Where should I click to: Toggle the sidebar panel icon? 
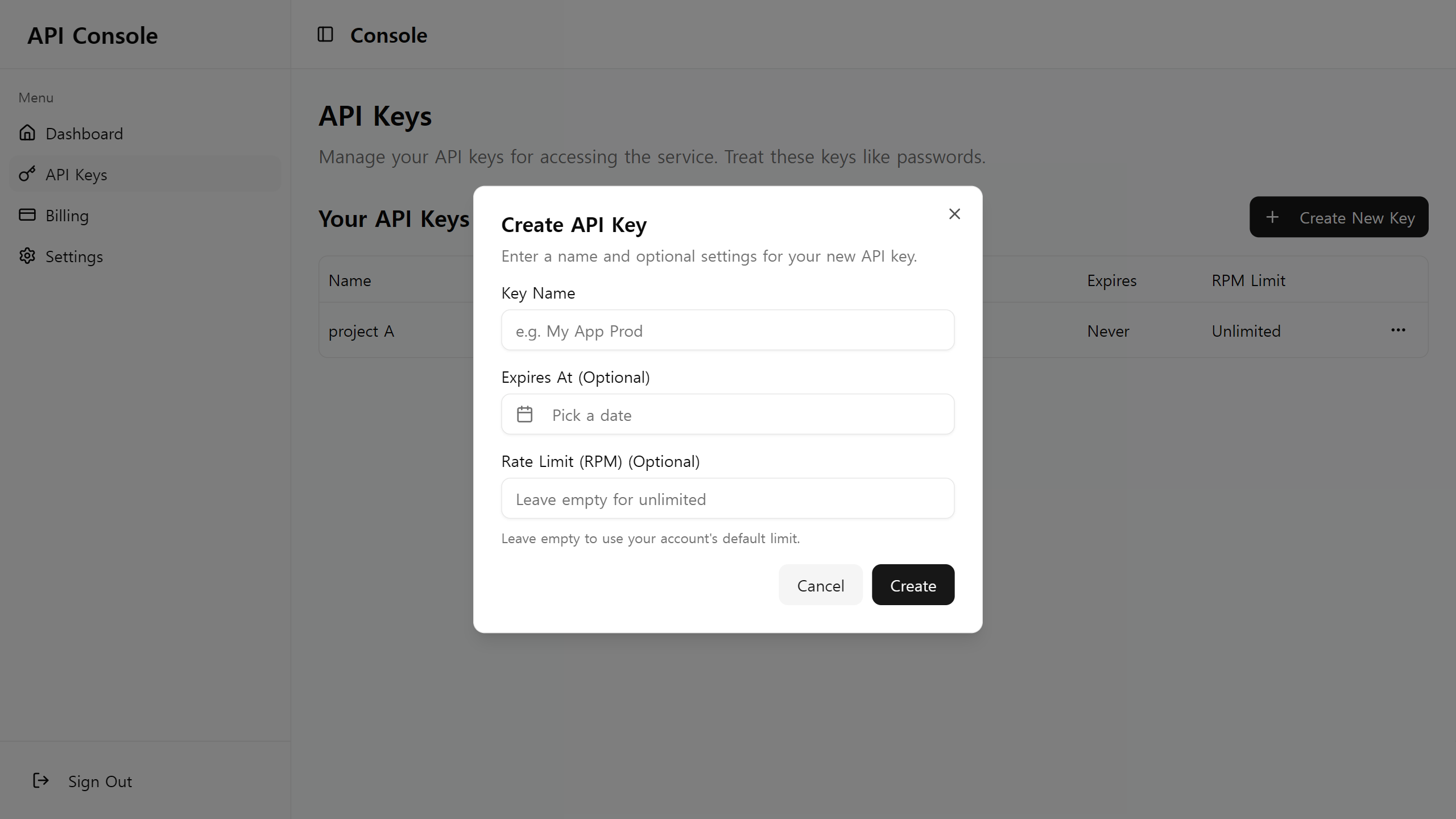pyautogui.click(x=325, y=35)
